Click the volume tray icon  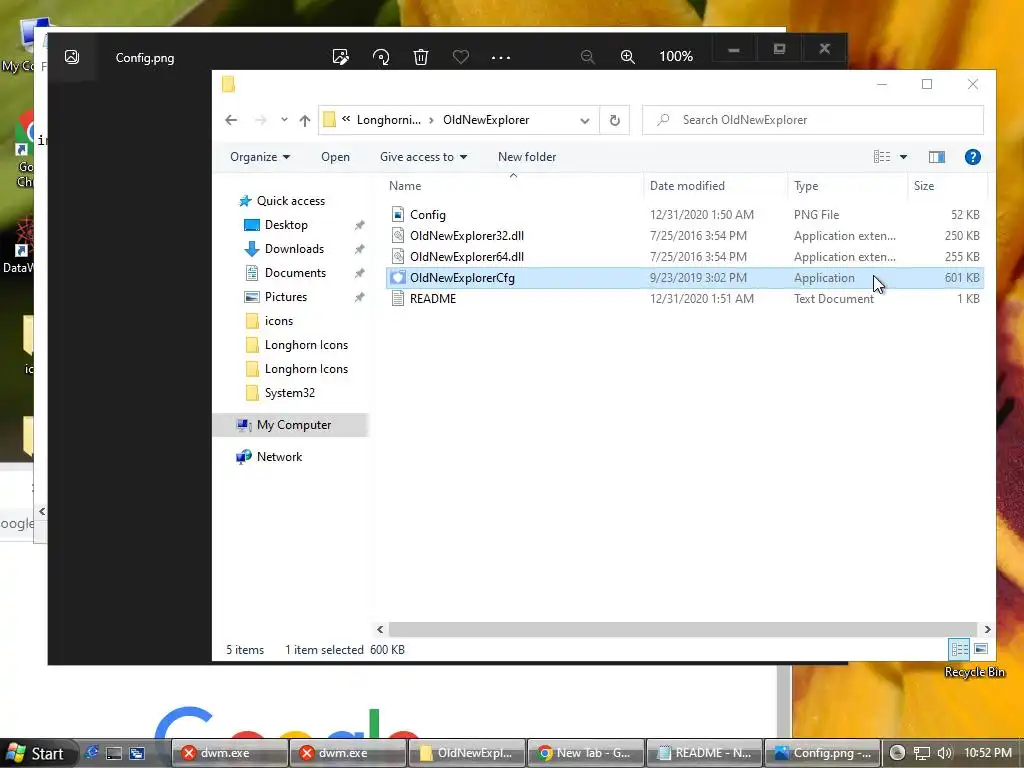[944, 754]
